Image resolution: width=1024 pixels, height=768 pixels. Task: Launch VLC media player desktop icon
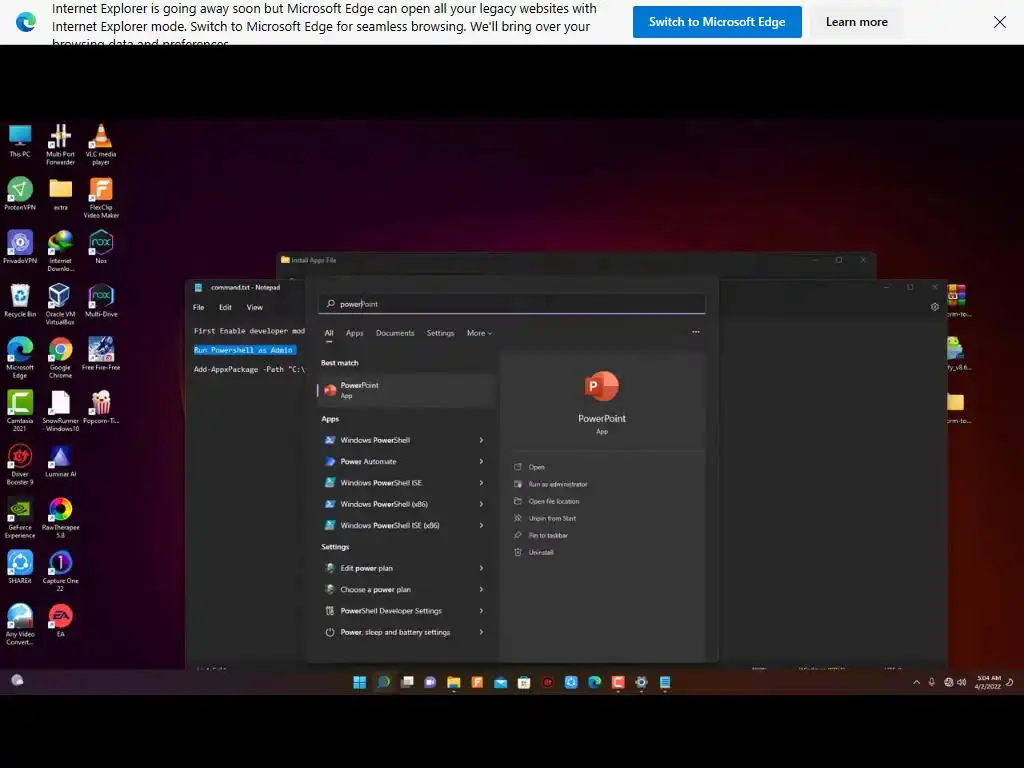point(101,144)
